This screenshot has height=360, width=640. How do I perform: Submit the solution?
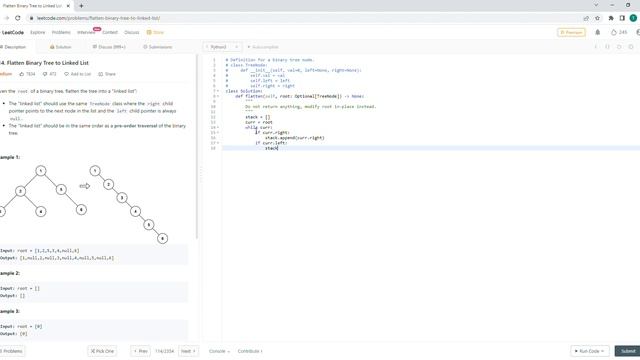click(628, 351)
